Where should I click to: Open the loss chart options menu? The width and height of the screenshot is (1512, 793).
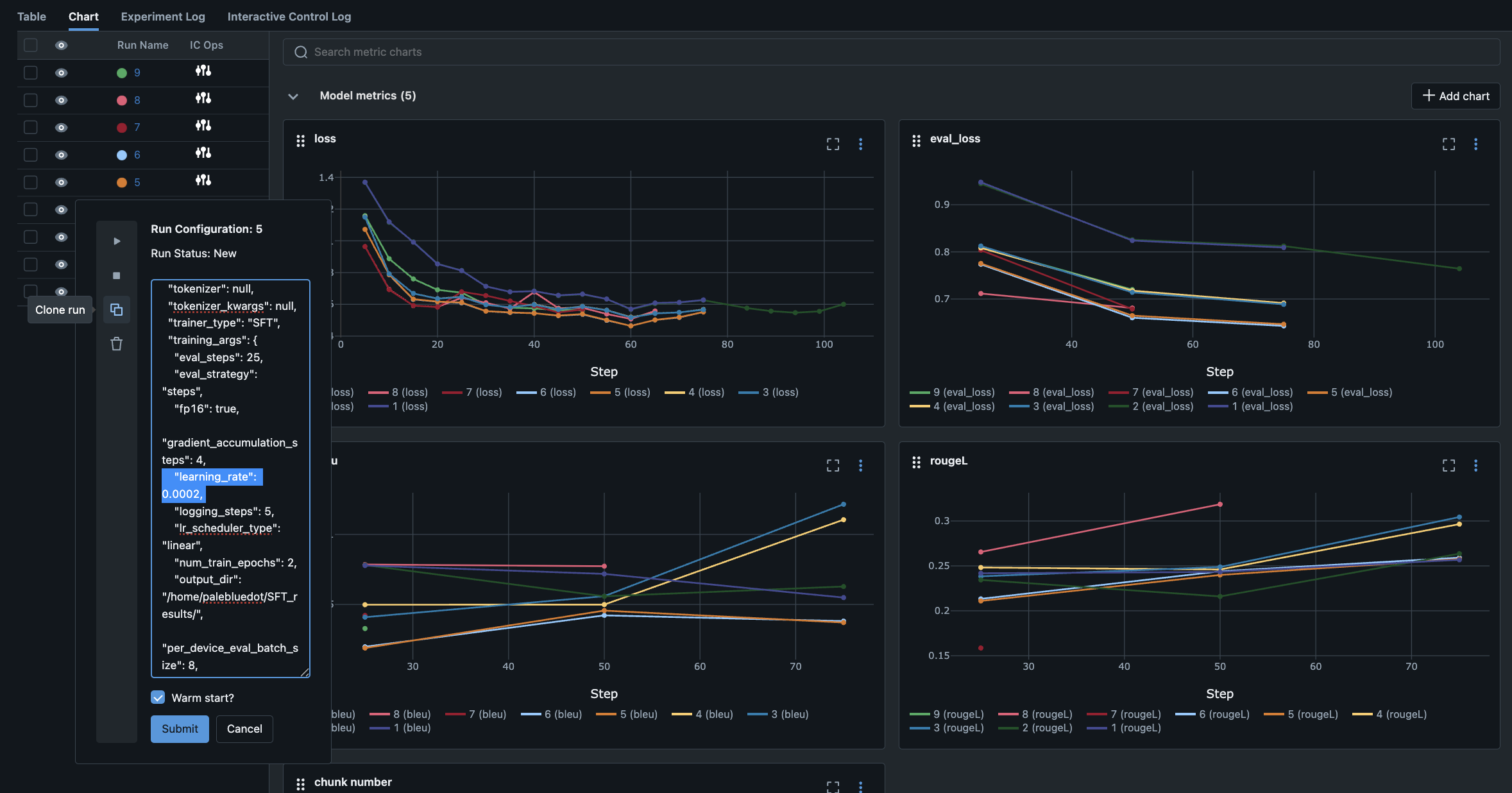tap(860, 144)
